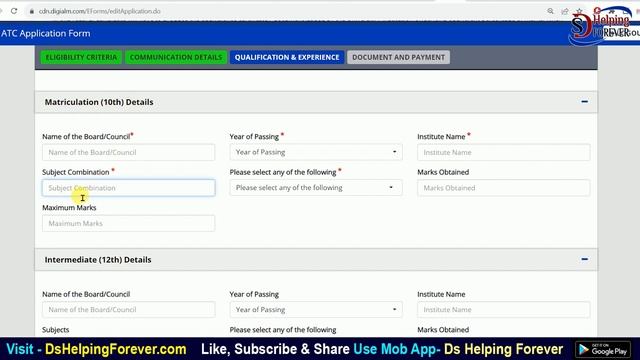This screenshot has height=360, width=640.
Task: Click the 10th Institute Name field
Action: coord(503,152)
